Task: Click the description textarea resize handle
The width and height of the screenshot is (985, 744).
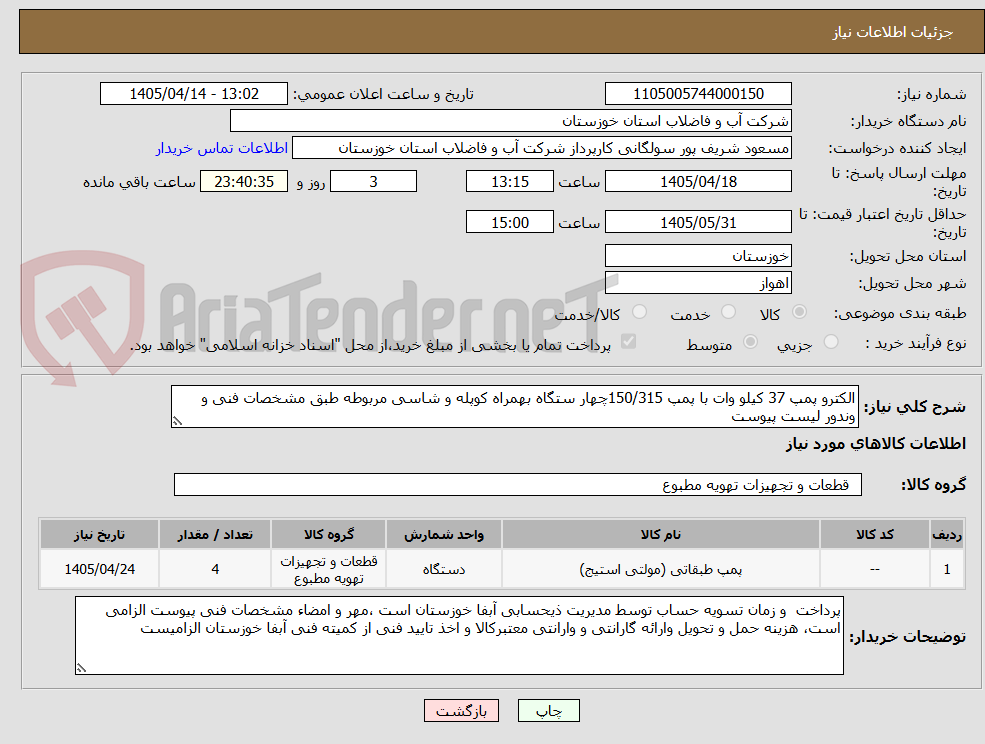Action: point(177,422)
